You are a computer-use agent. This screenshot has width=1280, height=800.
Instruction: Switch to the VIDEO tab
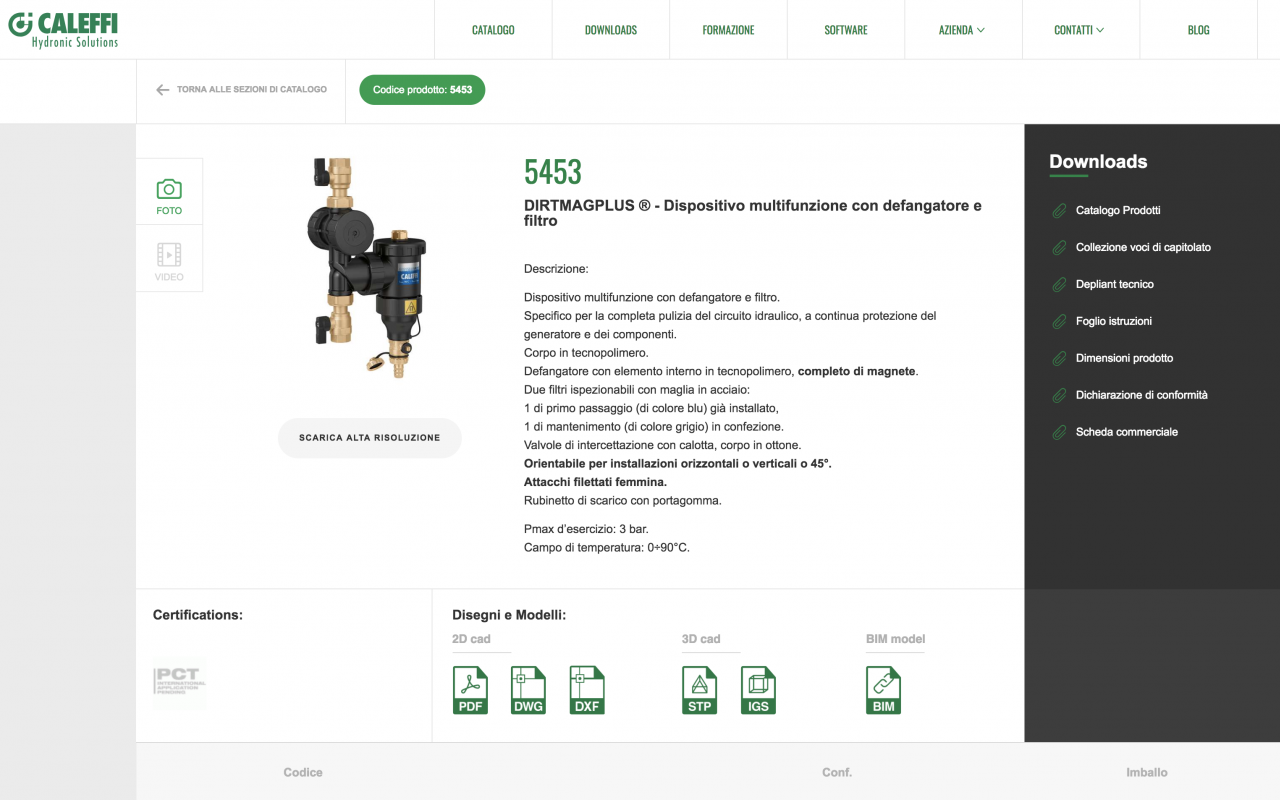[x=169, y=259]
